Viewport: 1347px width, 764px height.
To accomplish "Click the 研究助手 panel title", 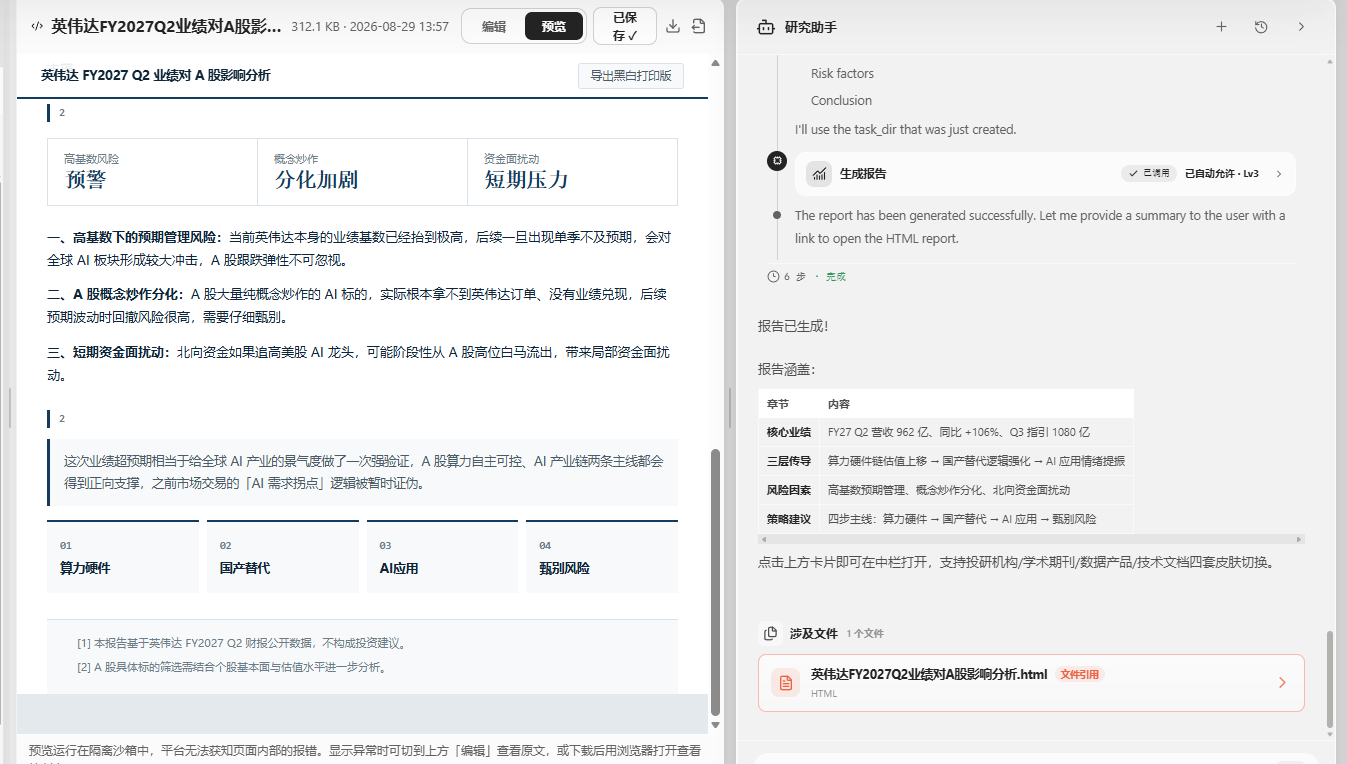I will coord(811,27).
